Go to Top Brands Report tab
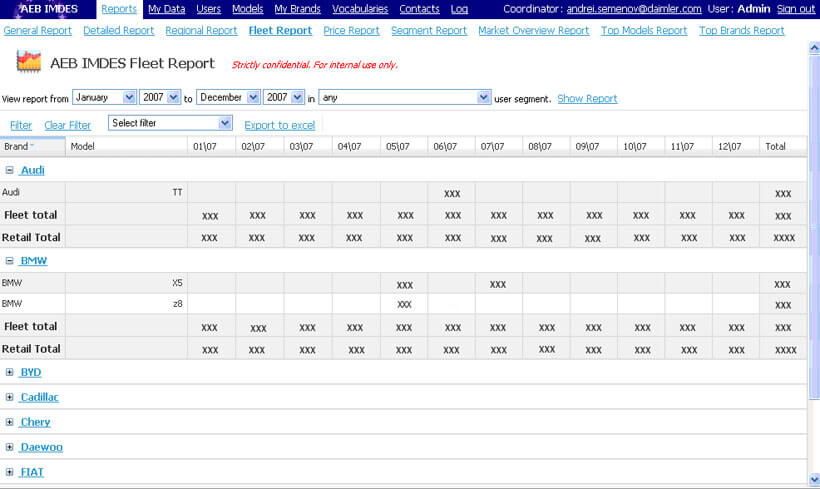Image resolution: width=820 pixels, height=489 pixels. point(741,31)
